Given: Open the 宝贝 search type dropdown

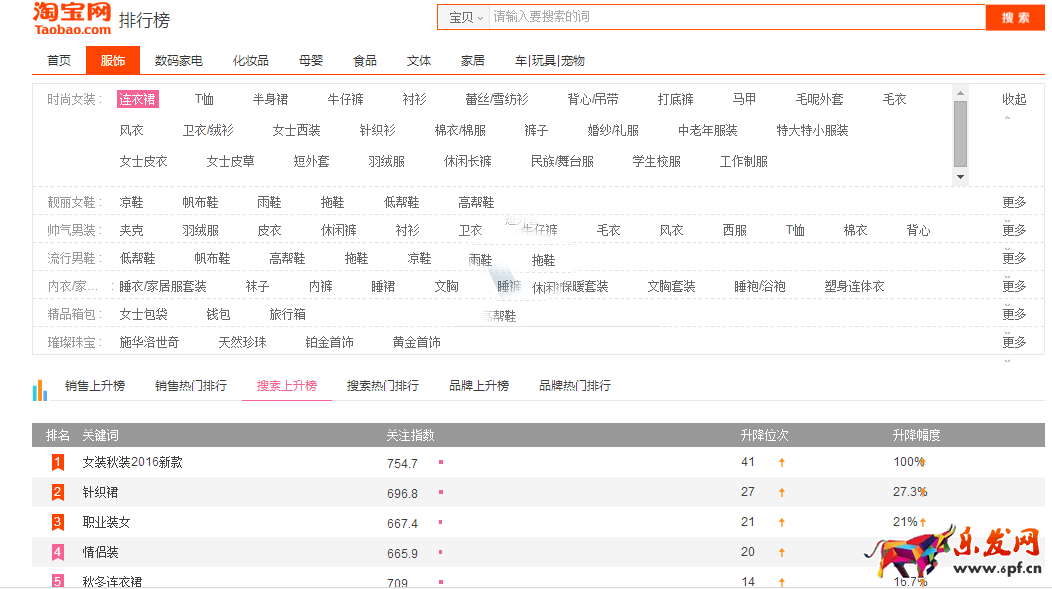Looking at the screenshot, I should [464, 18].
